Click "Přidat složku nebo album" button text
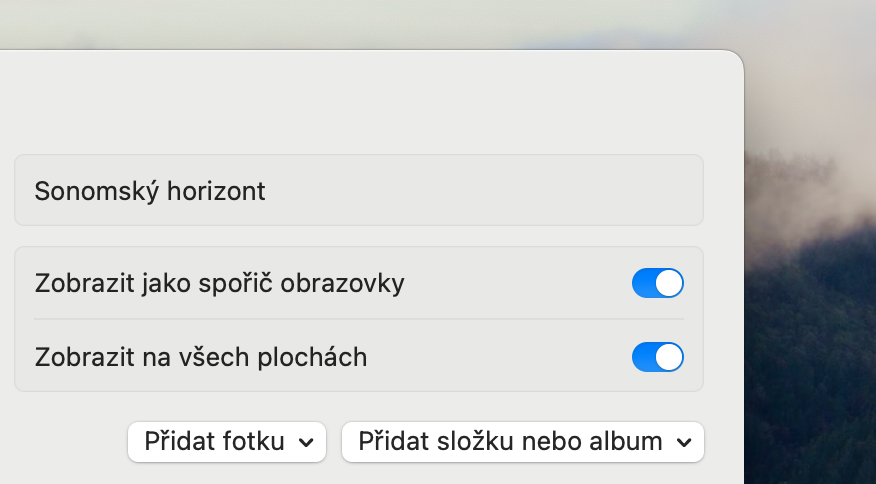876x484 pixels. (510, 441)
